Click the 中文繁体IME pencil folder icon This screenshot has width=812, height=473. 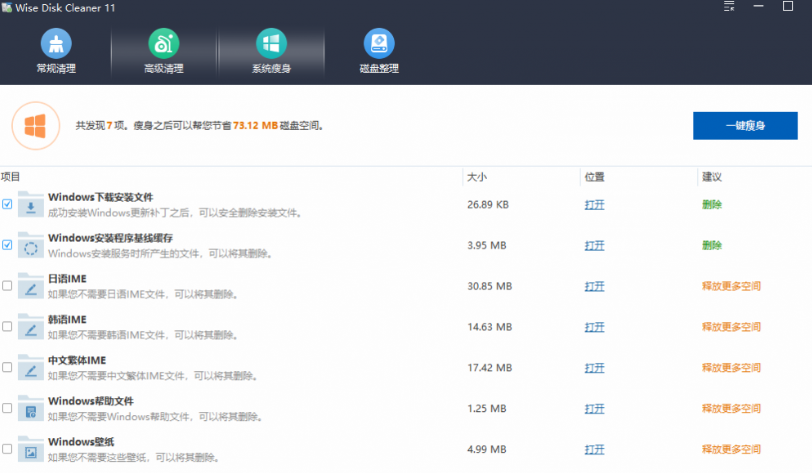[31, 368]
